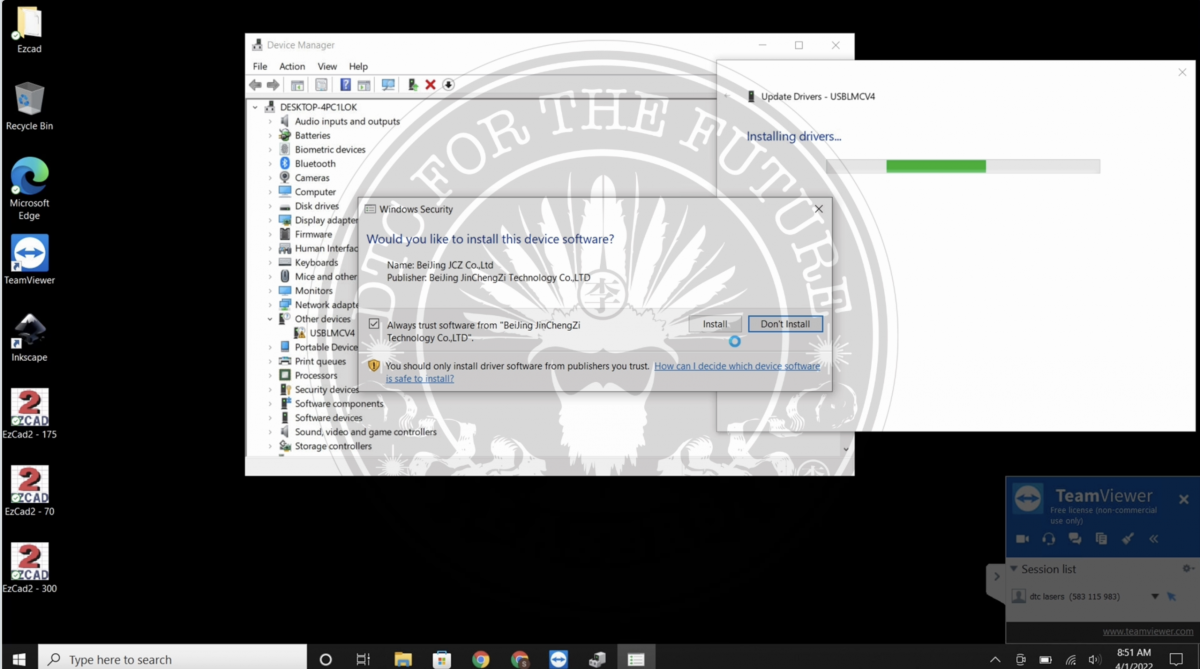The image size is (1200, 669).
Task: Click the TeamViewer headset audio icon
Action: click(x=1048, y=538)
